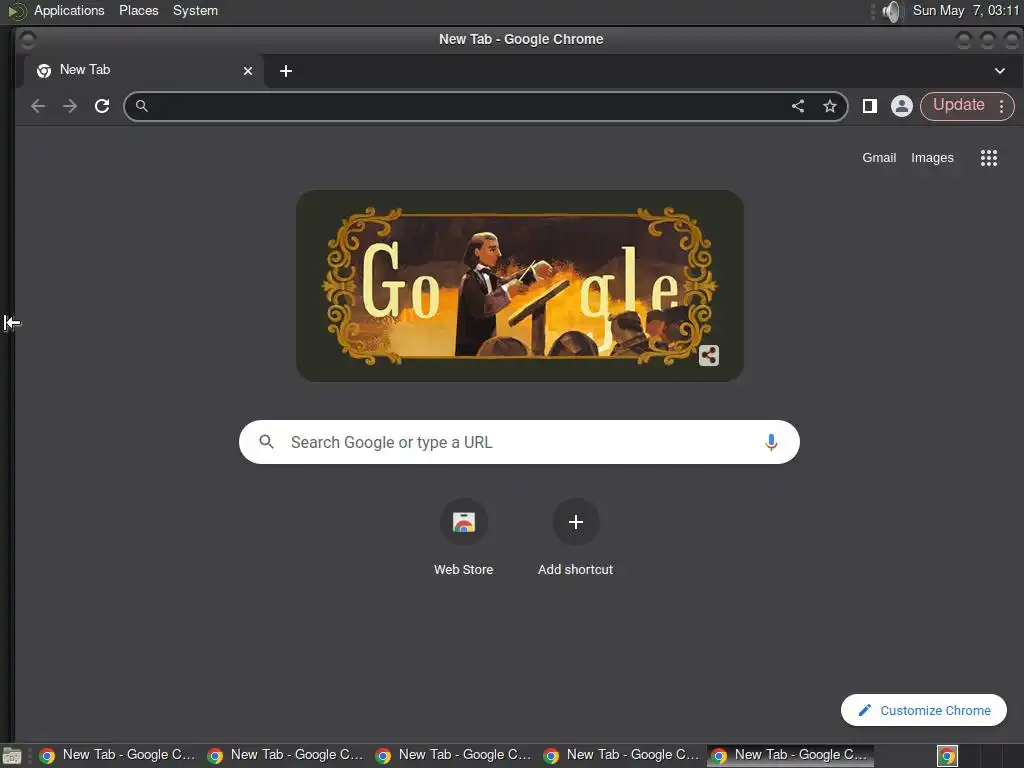This screenshot has width=1024, height=768.
Task: Open the Applications menu
Action: click(x=69, y=10)
